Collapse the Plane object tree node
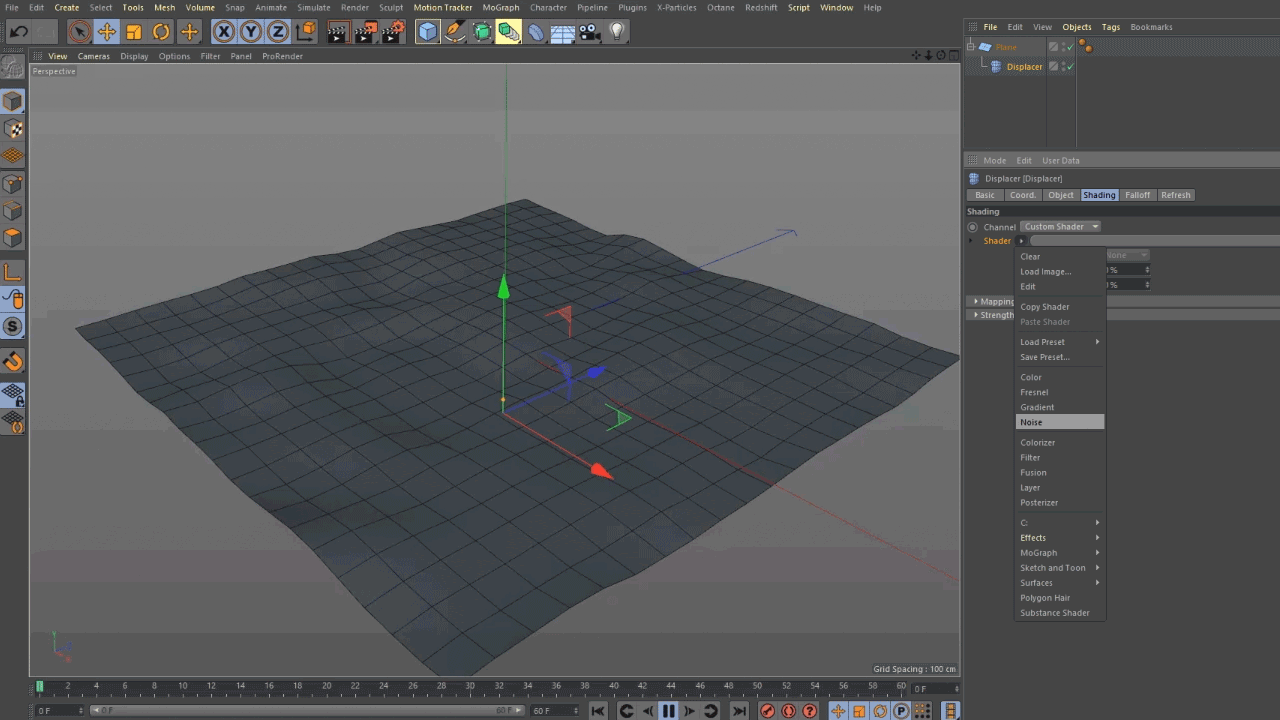1280x720 pixels. point(971,47)
